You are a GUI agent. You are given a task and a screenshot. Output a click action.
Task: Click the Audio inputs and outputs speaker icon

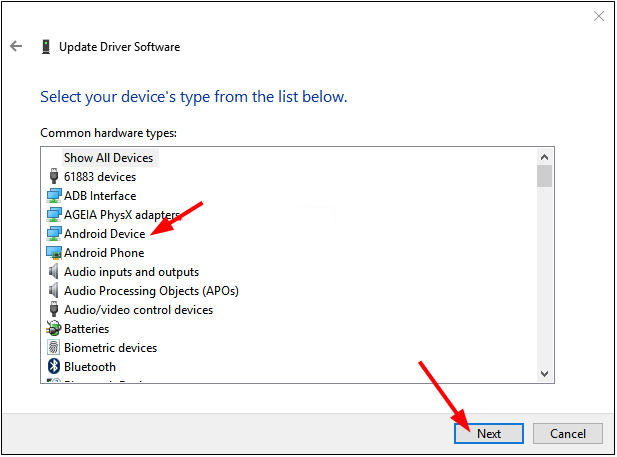(x=54, y=272)
